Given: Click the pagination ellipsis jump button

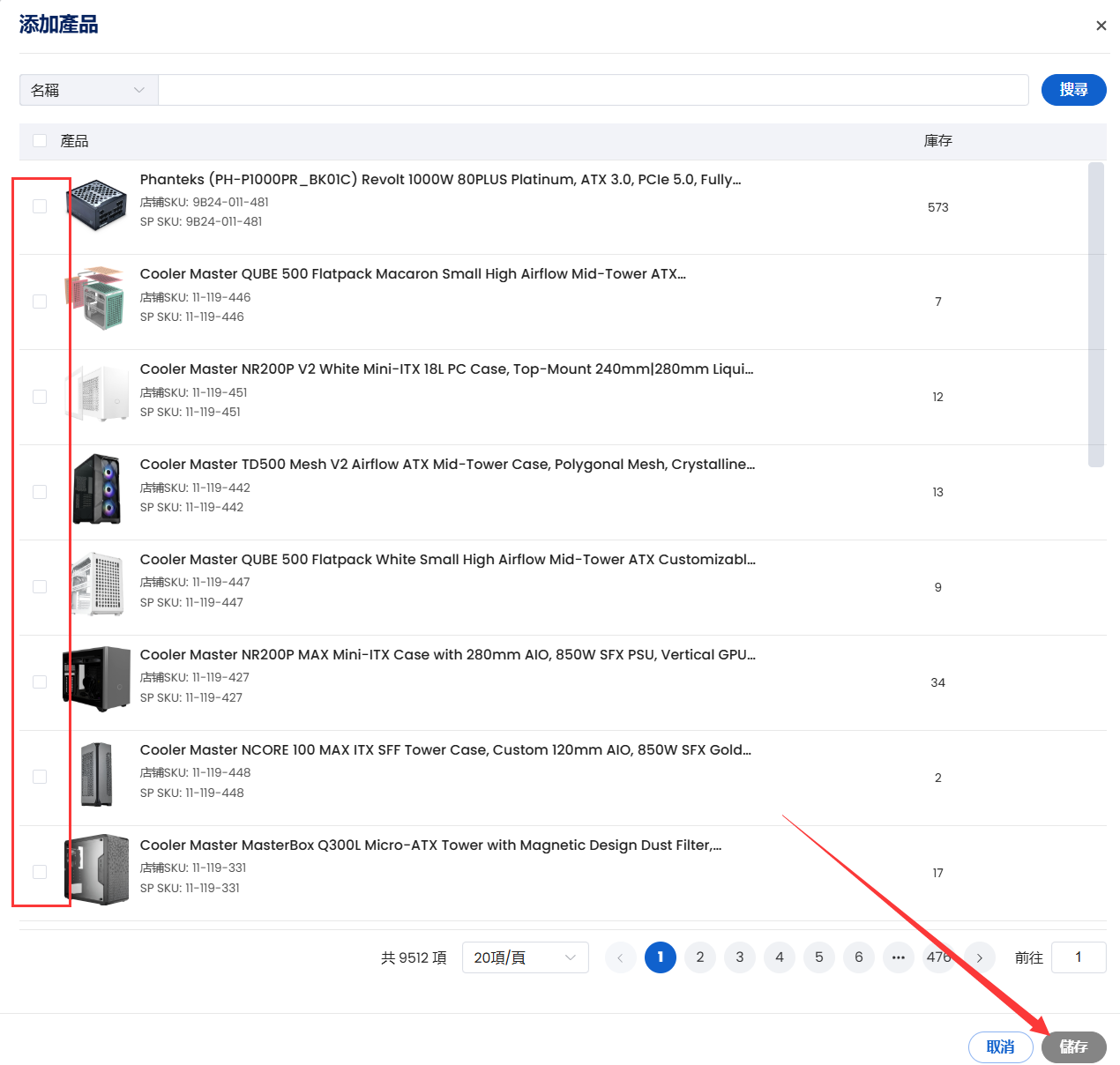Looking at the screenshot, I should (899, 957).
